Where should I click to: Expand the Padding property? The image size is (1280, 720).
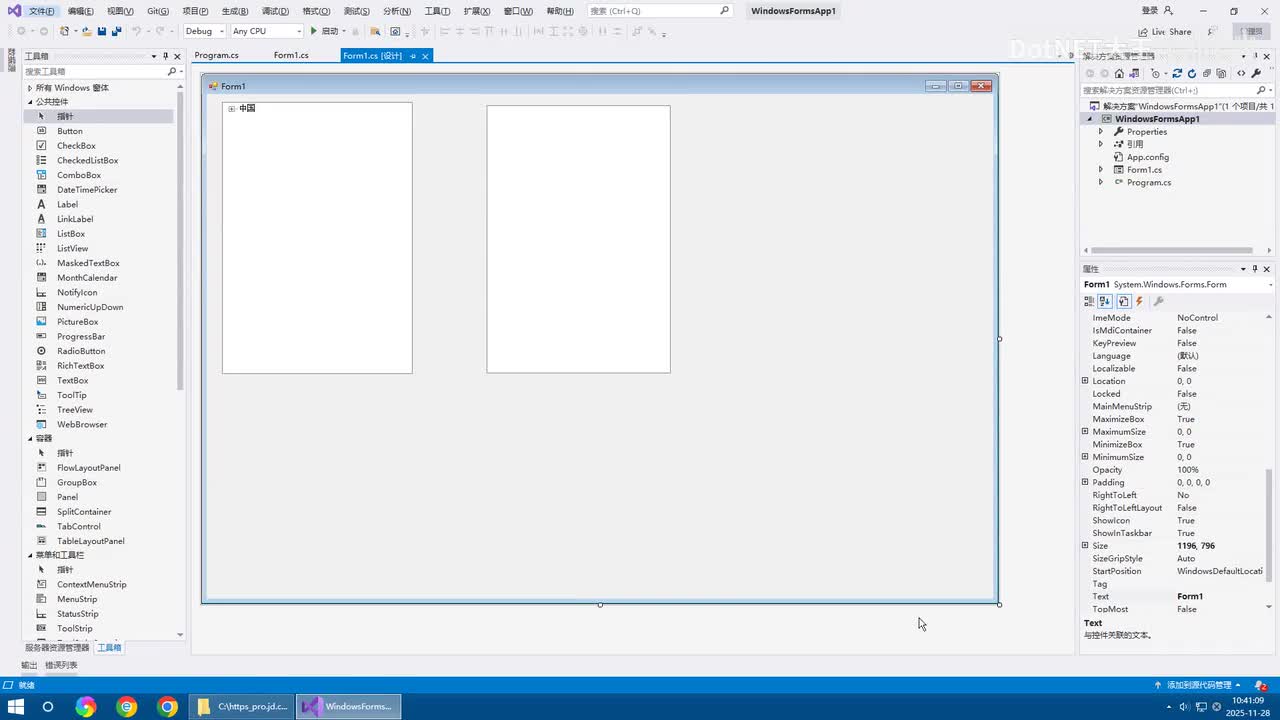1085,482
